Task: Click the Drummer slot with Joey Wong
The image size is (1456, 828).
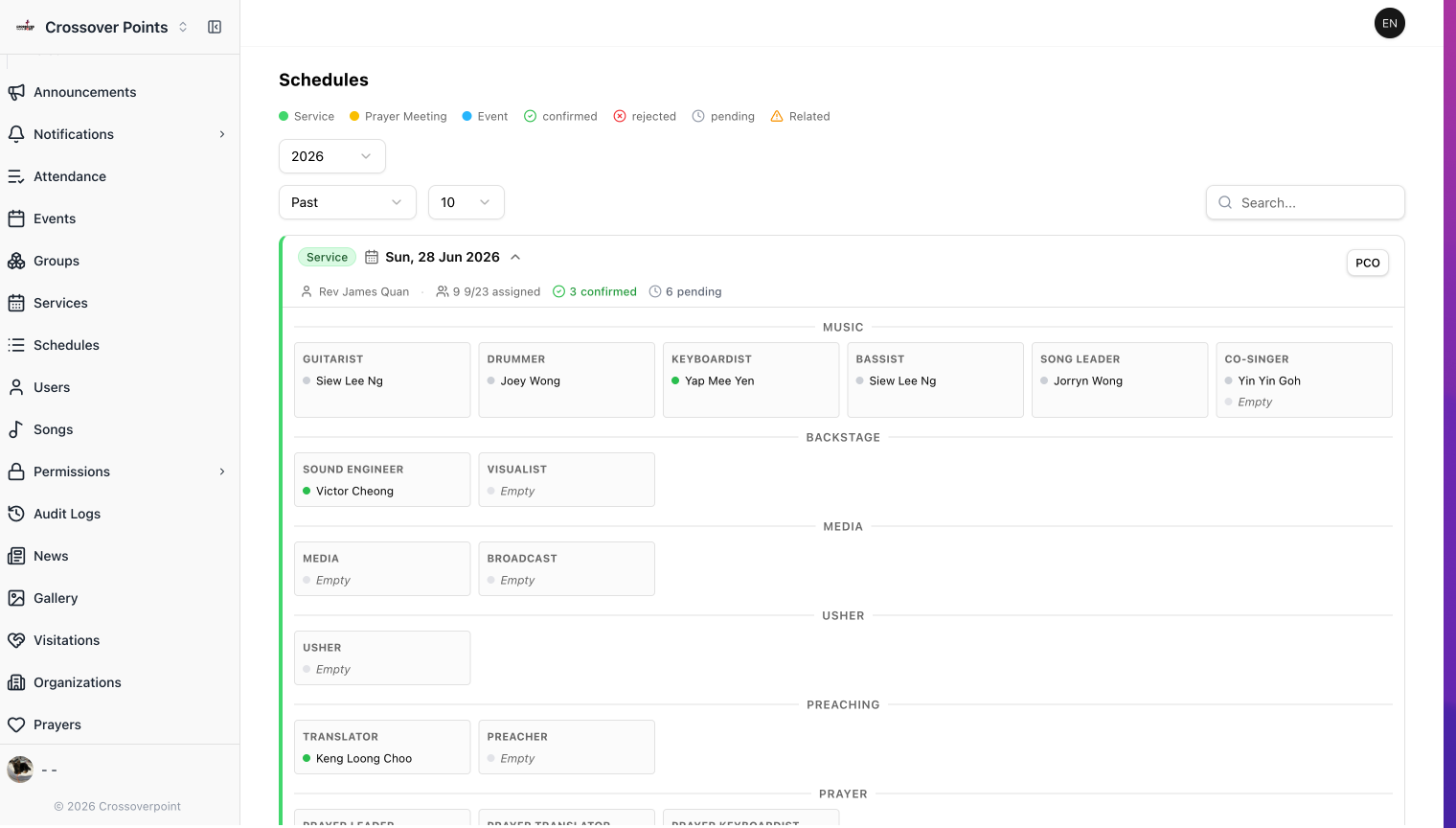Action: (x=567, y=379)
